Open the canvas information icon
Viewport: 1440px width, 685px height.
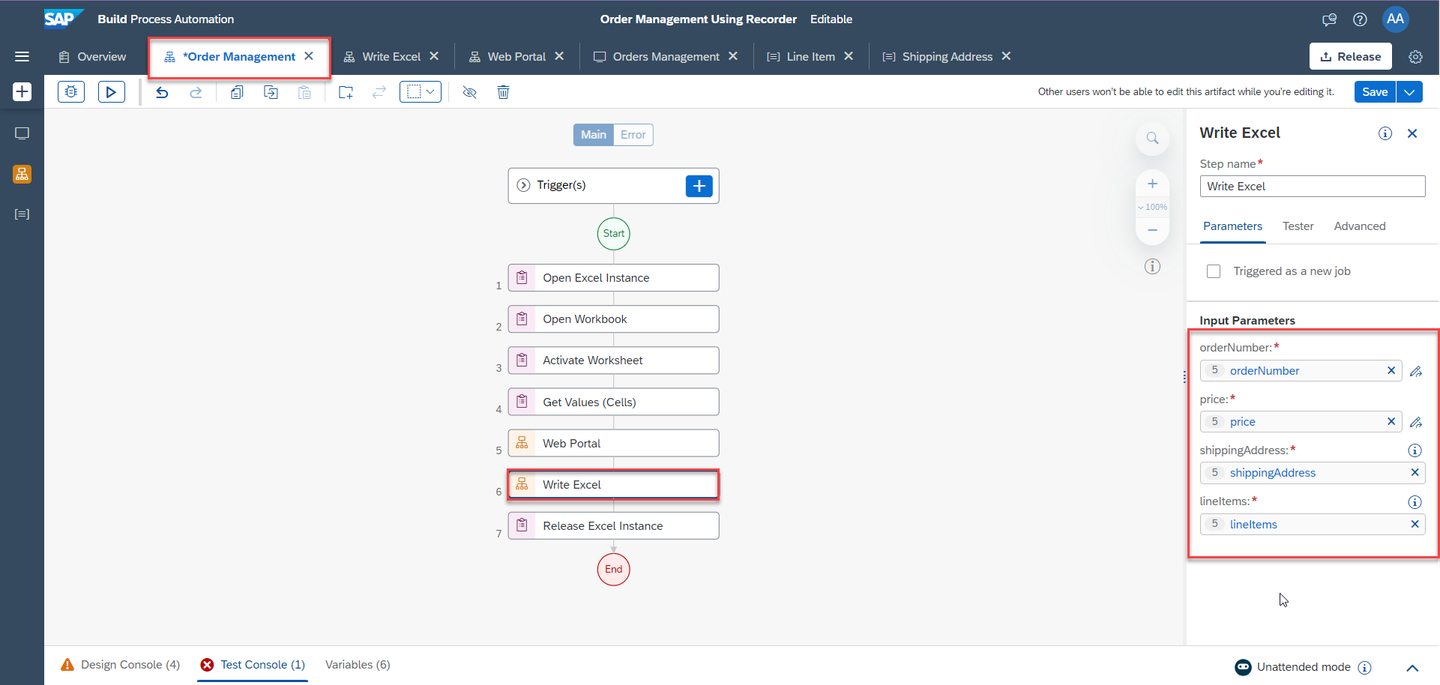click(1152, 267)
